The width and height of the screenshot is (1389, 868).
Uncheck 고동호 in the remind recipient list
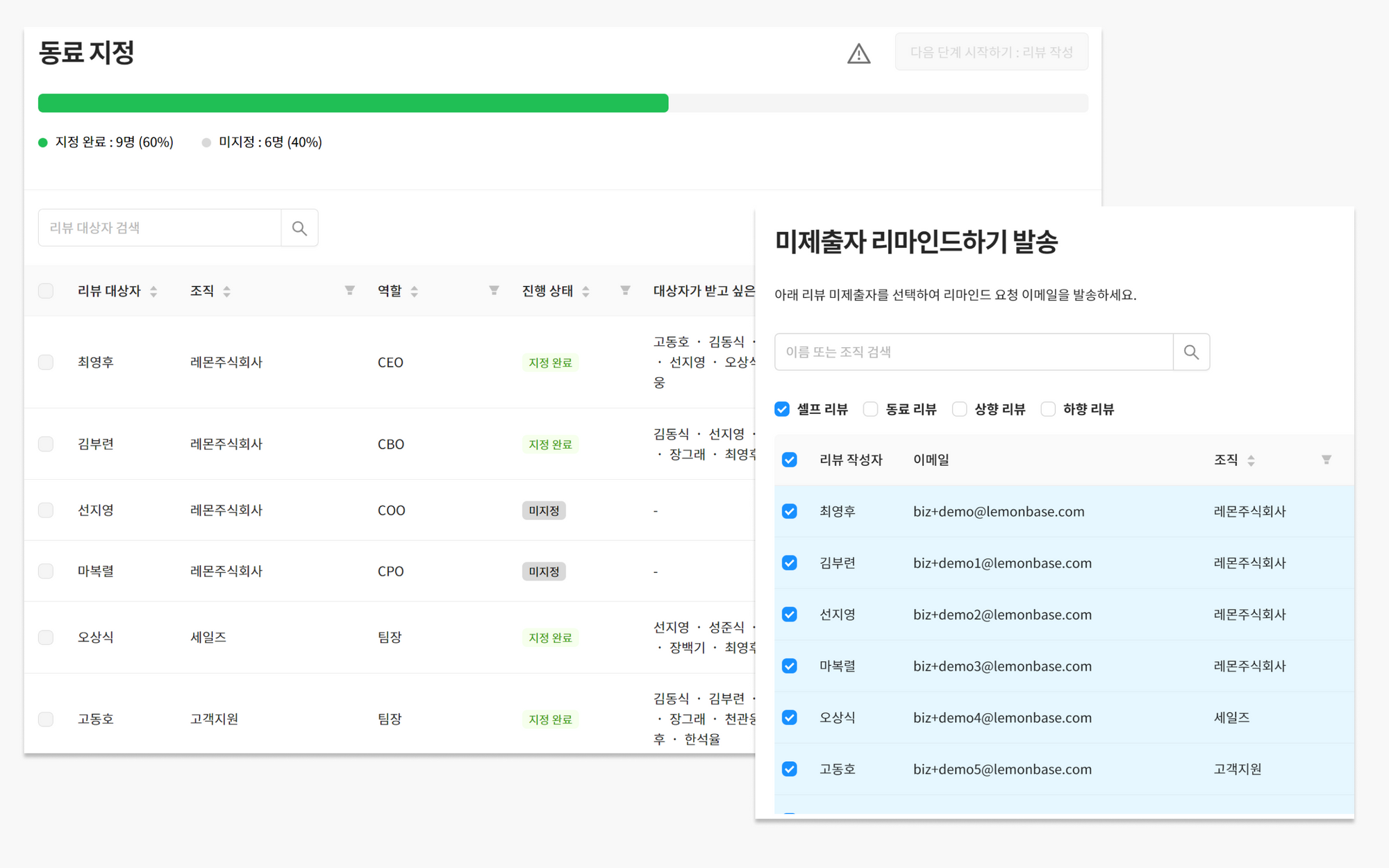pos(789,769)
